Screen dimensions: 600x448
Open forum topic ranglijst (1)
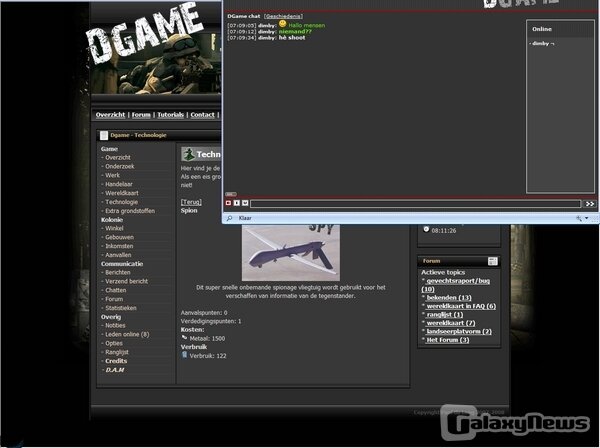pyautogui.click(x=444, y=314)
